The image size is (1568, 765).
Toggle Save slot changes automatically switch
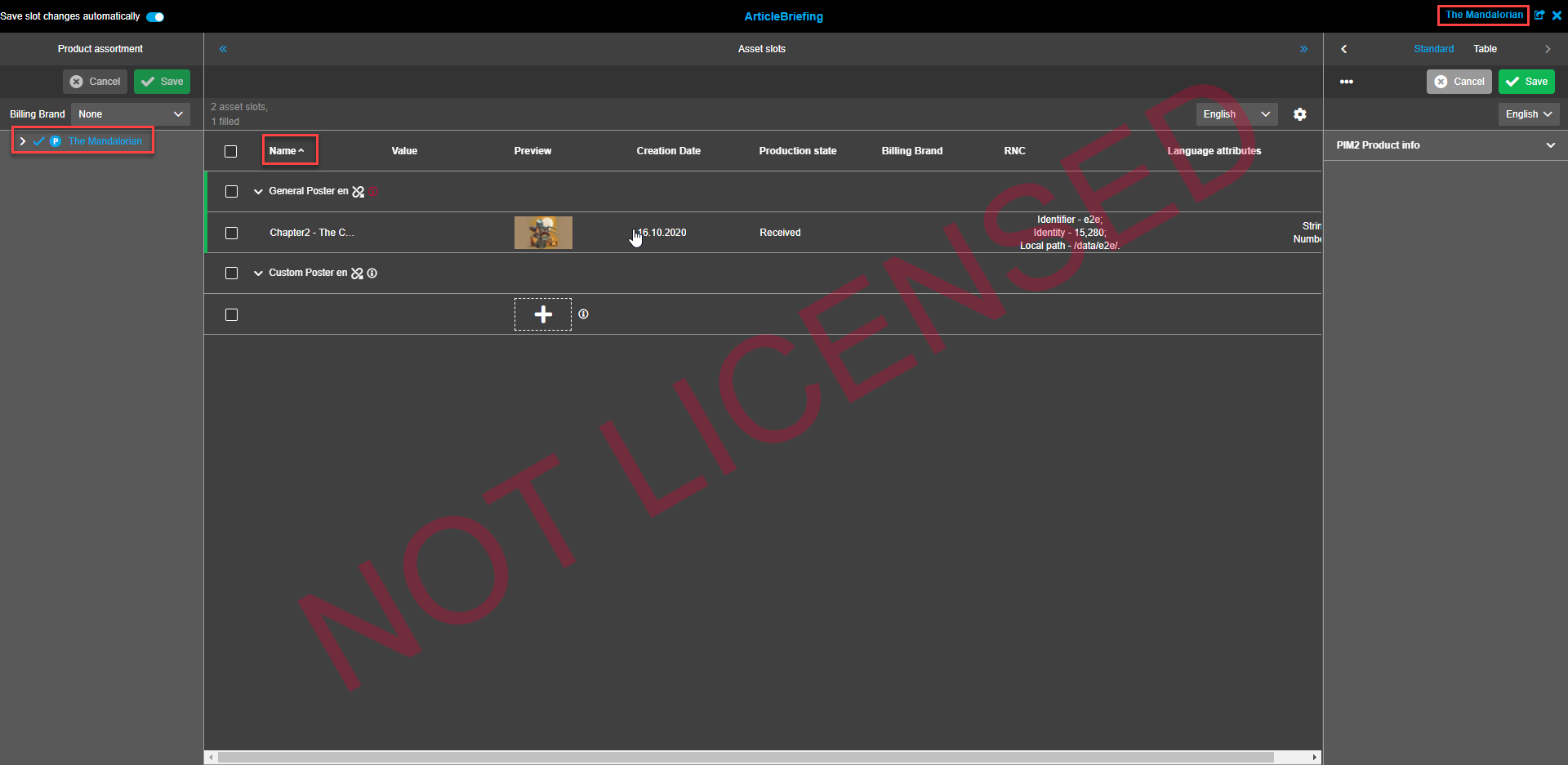pyautogui.click(x=155, y=16)
